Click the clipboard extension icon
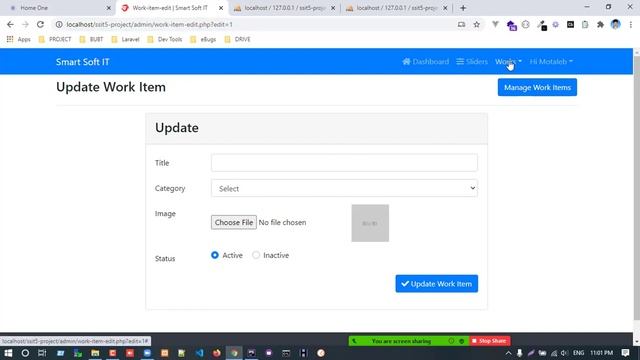Image resolution: width=640 pixels, height=360 pixels. [x=585, y=24]
